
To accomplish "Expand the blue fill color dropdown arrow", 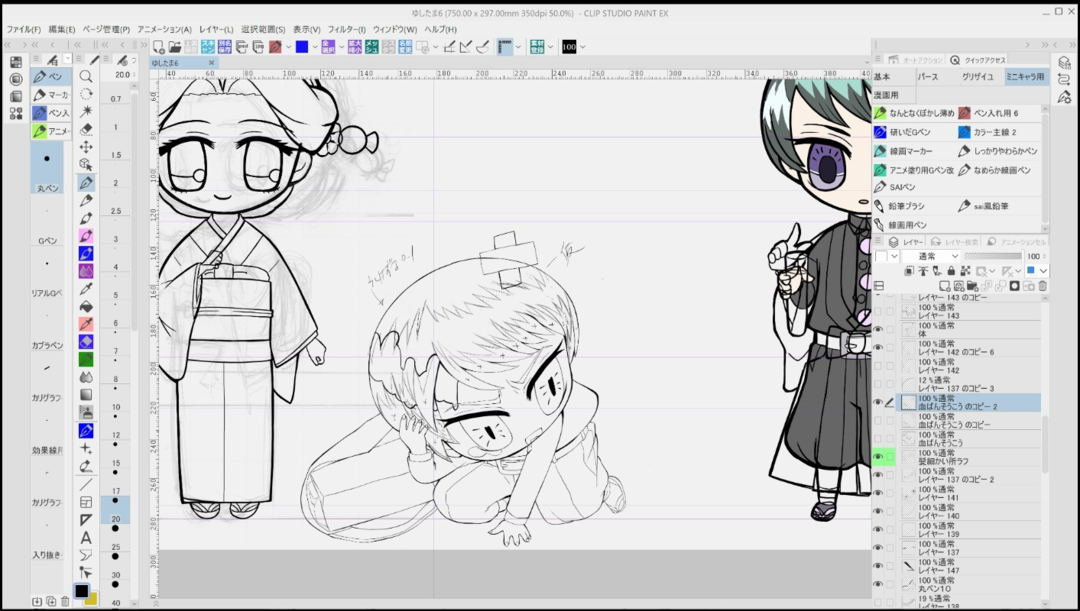I will [x=316, y=47].
